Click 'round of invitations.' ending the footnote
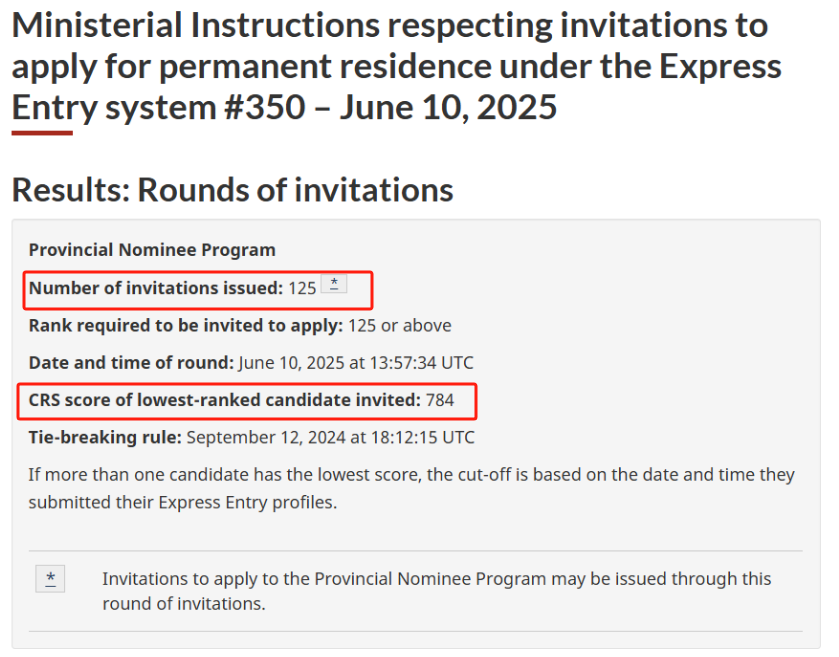The image size is (839, 657). point(184,603)
